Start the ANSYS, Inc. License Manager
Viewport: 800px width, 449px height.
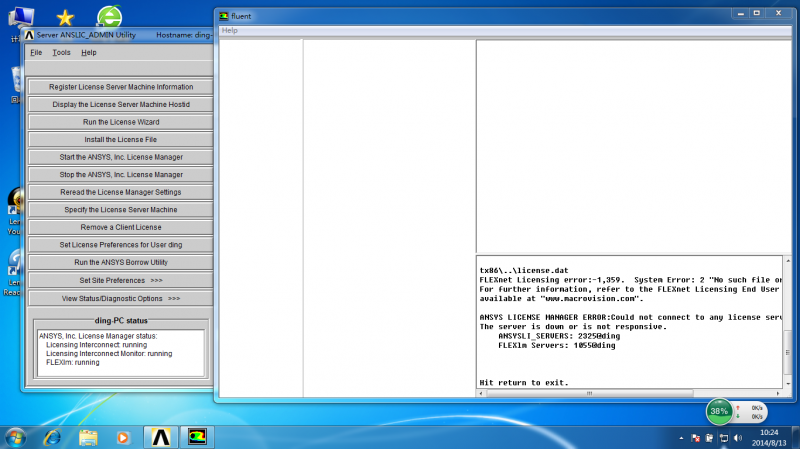pos(121,157)
